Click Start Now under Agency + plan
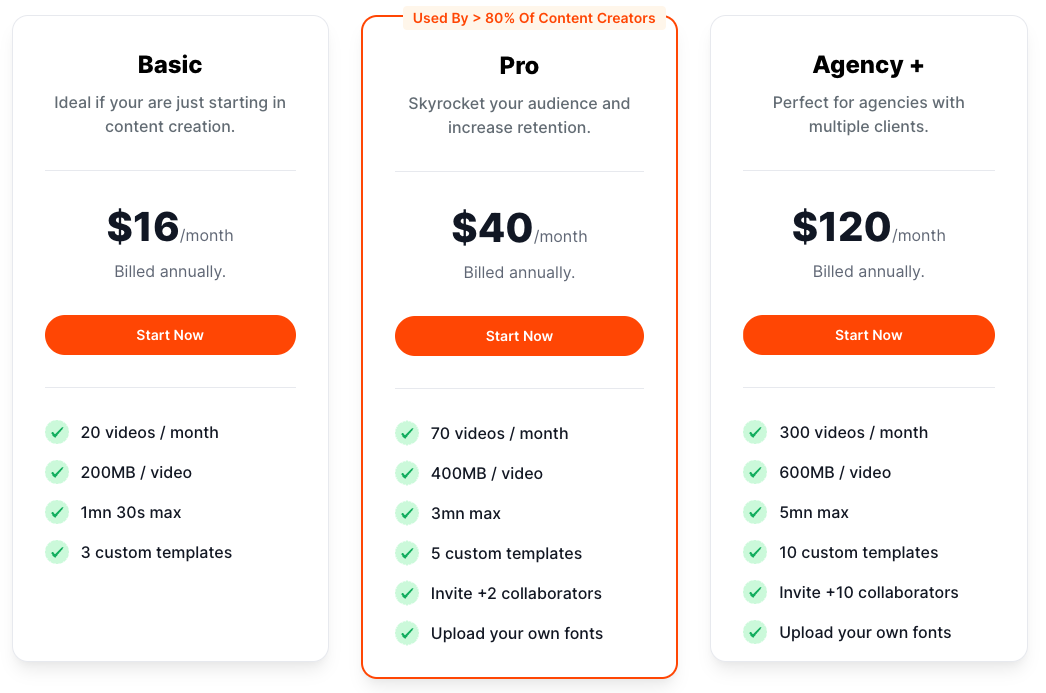The image size is (1046, 693). [868, 335]
